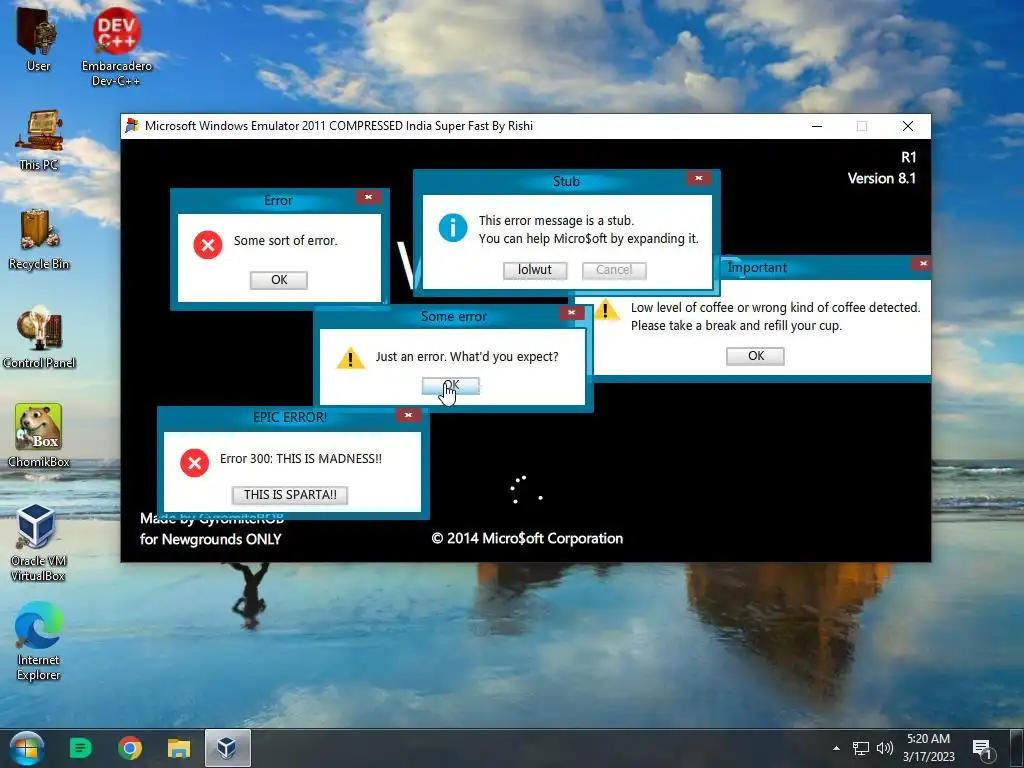Open network status tray icon
The image size is (1024, 768).
point(861,748)
